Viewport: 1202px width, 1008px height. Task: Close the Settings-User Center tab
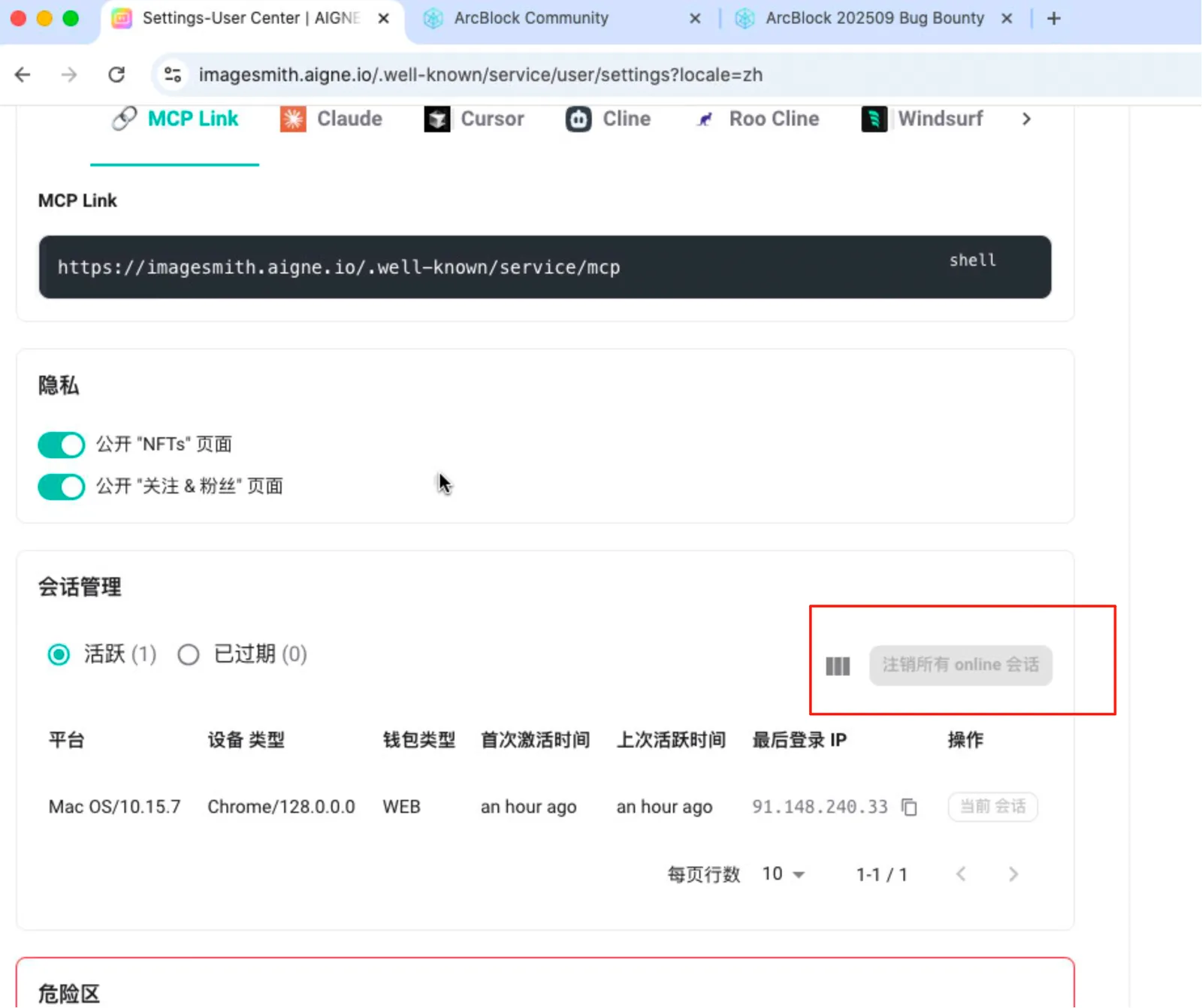(x=384, y=18)
